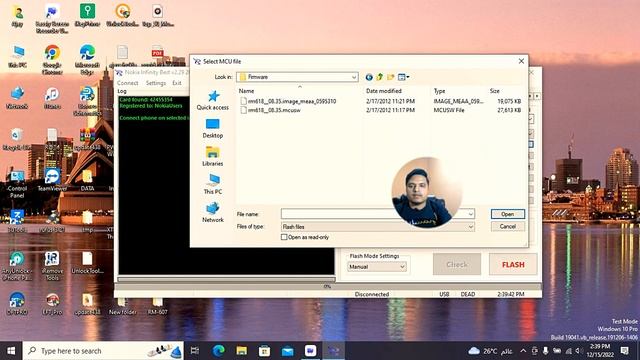Launch iRemove Tools desktop shortcut
The height and width of the screenshot is (360, 640).
tap(52, 266)
